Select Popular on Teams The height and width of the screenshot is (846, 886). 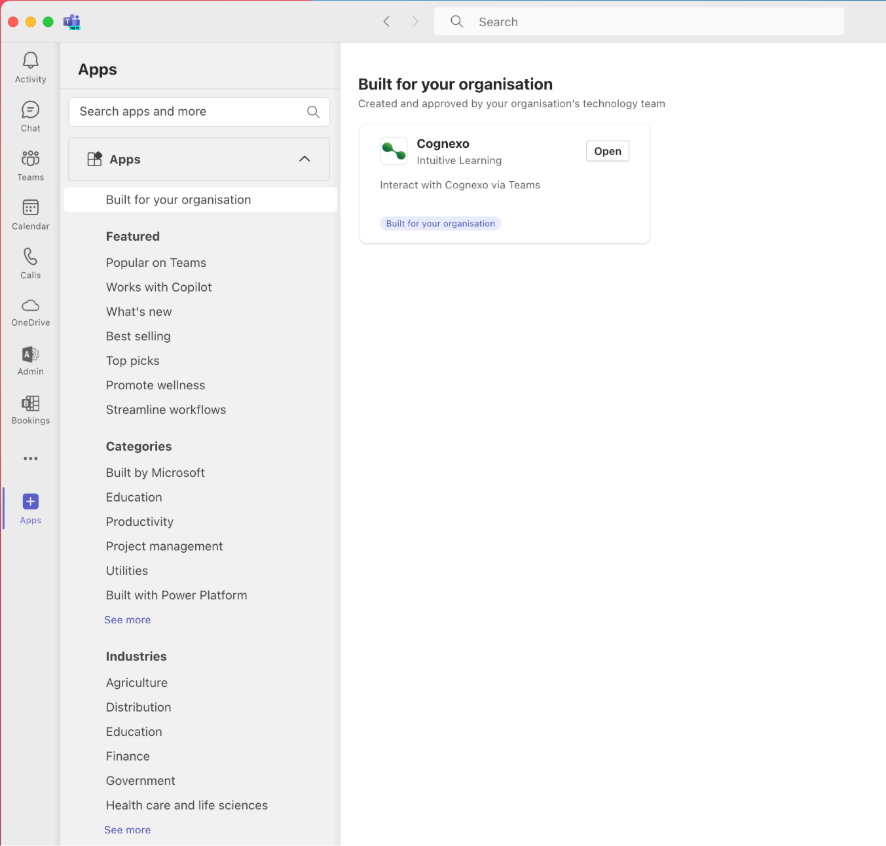pos(156,263)
